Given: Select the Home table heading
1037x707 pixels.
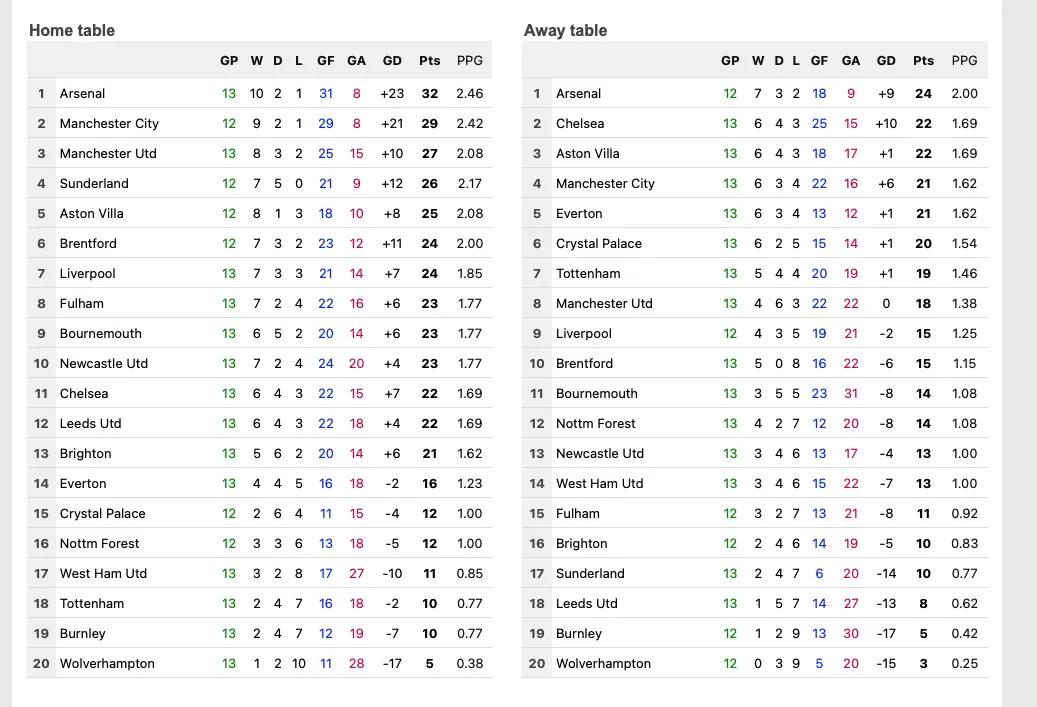Looking at the screenshot, I should (x=71, y=30).
